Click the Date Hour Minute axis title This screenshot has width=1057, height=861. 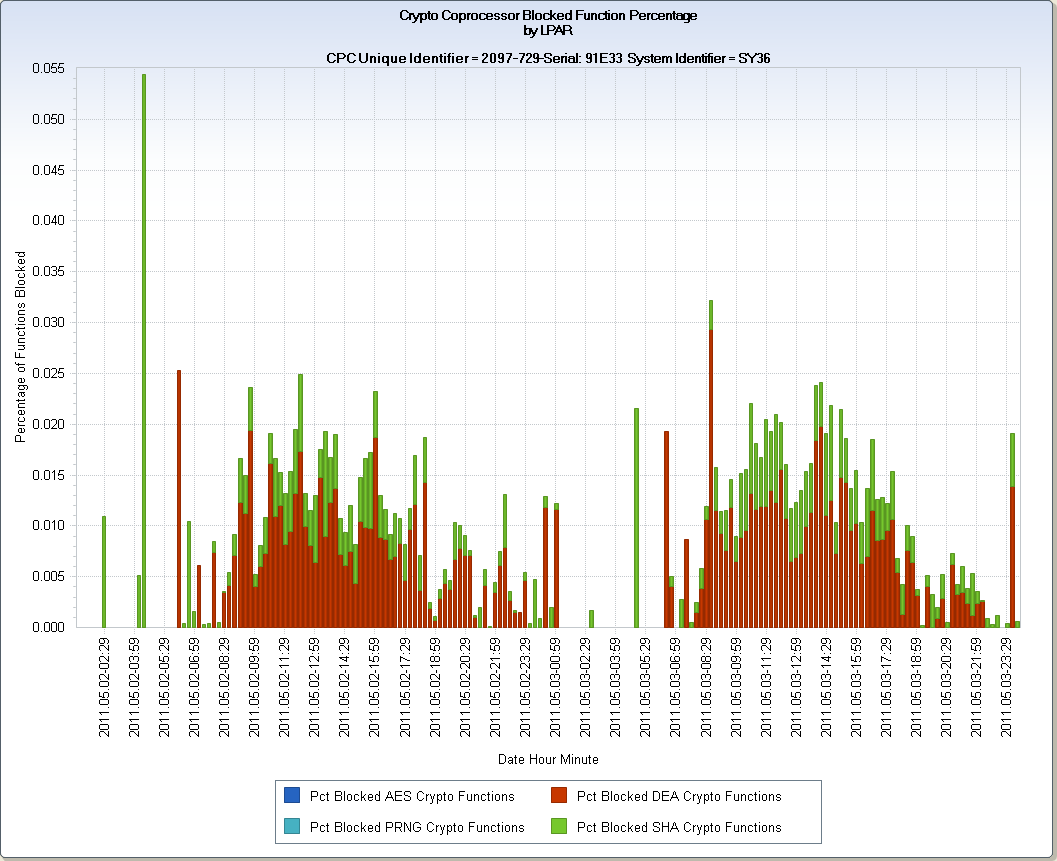click(548, 759)
